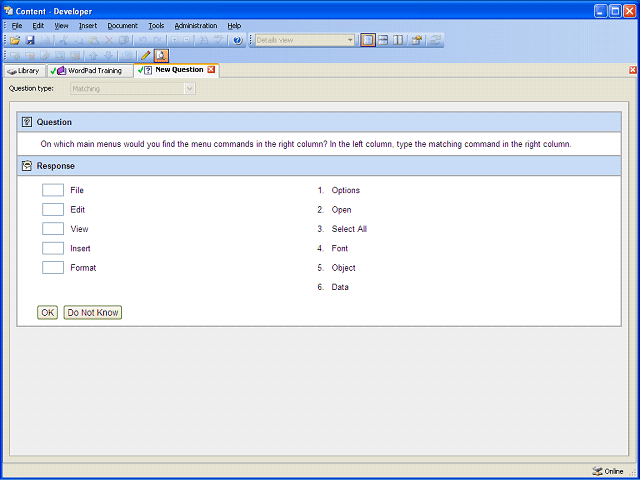Click the Refresh arrows icon
This screenshot has height=480, width=640.
[435, 40]
